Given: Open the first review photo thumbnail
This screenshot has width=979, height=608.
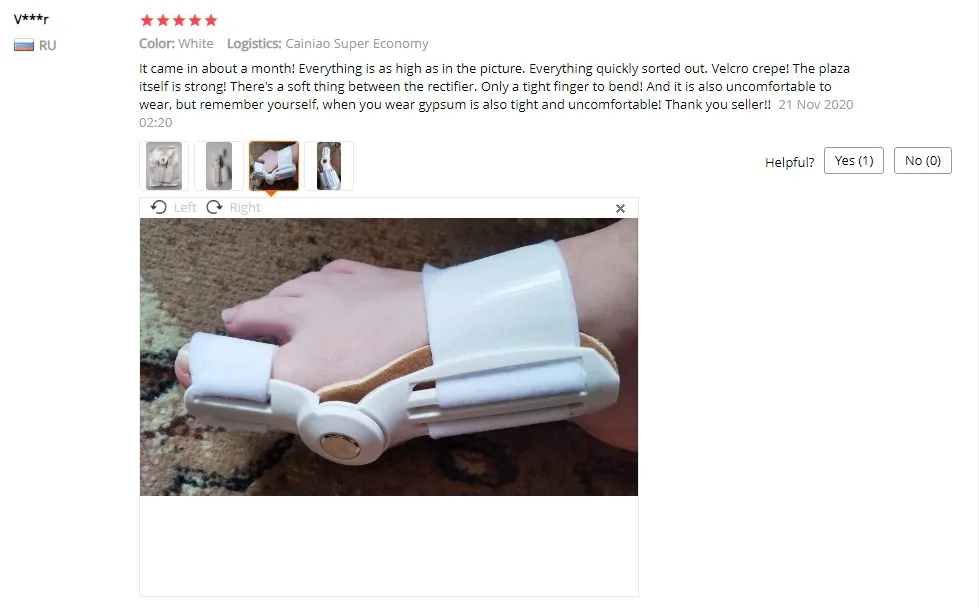Looking at the screenshot, I should point(164,166).
